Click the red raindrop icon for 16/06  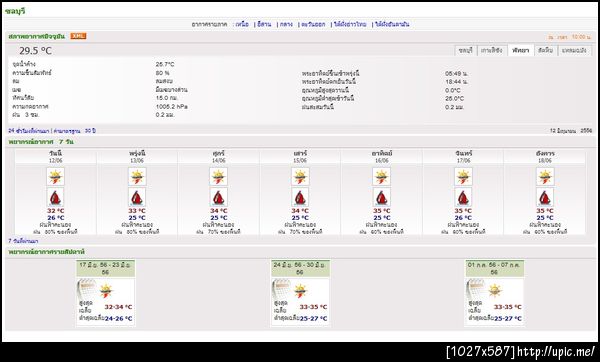382,197
